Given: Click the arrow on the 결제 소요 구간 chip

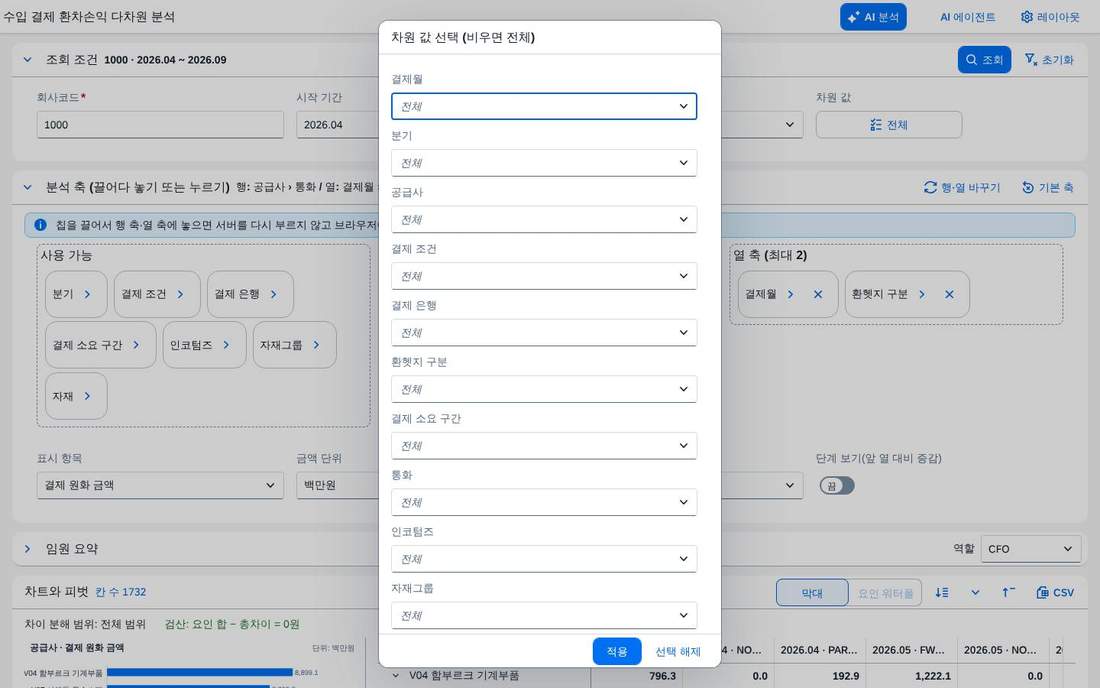Looking at the screenshot, I should [x=136, y=345].
